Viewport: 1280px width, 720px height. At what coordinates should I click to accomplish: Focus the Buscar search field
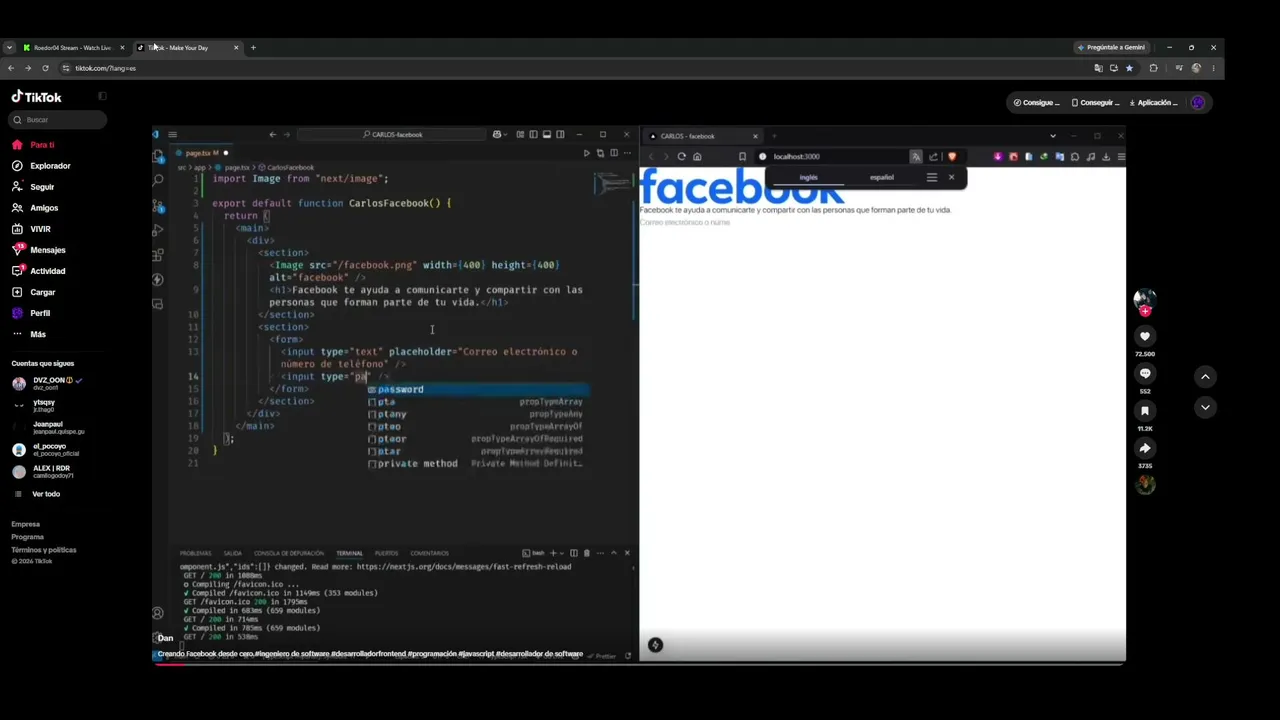(56, 120)
